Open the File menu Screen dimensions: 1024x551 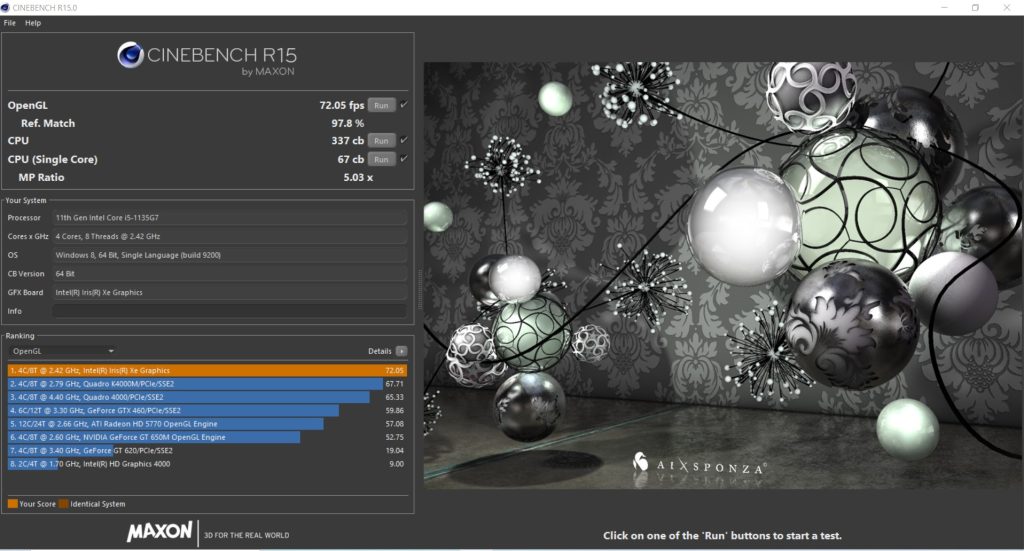pyautogui.click(x=10, y=23)
